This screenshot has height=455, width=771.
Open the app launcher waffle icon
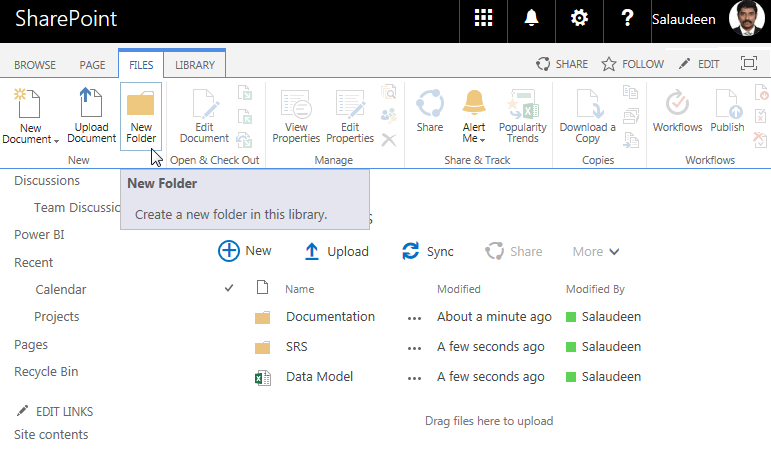[x=484, y=19]
